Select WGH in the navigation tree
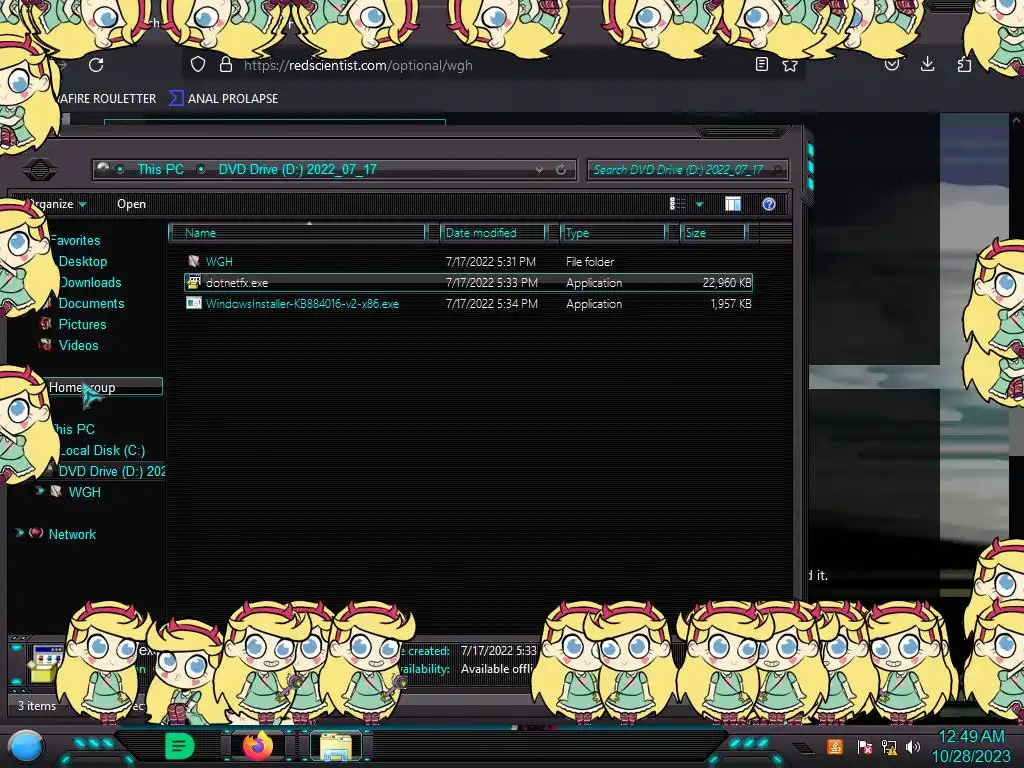This screenshot has height=768, width=1024. [x=85, y=492]
